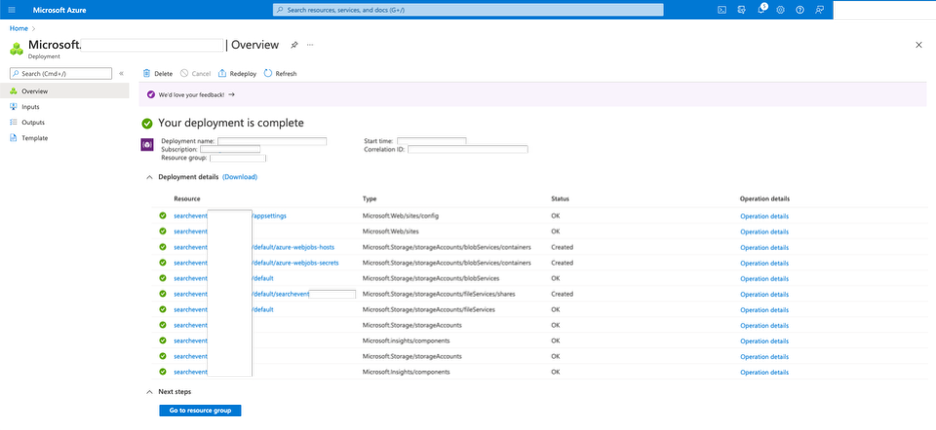Click the global search resources box

[468, 10]
